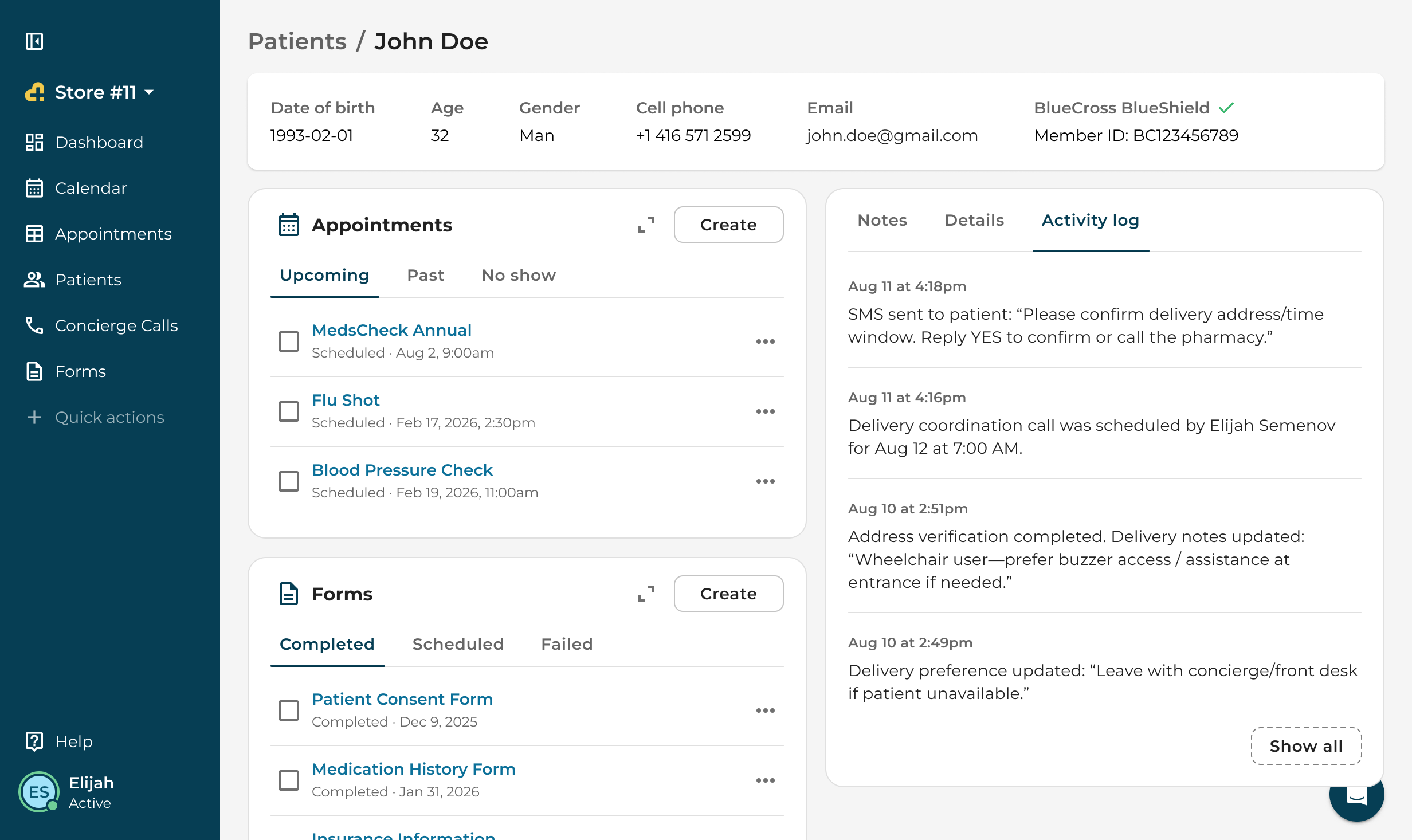Open the Scheduled forms tab
Image resolution: width=1412 pixels, height=840 pixels.
pyautogui.click(x=458, y=645)
